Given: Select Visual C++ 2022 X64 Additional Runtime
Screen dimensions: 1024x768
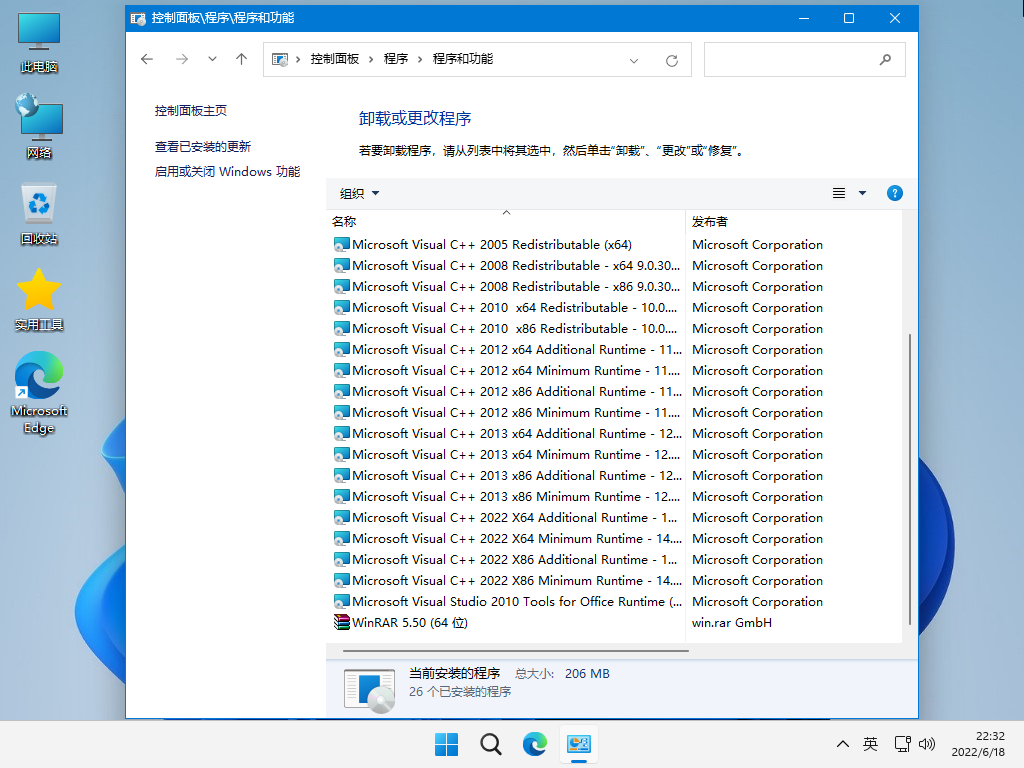Looking at the screenshot, I should click(505, 517).
